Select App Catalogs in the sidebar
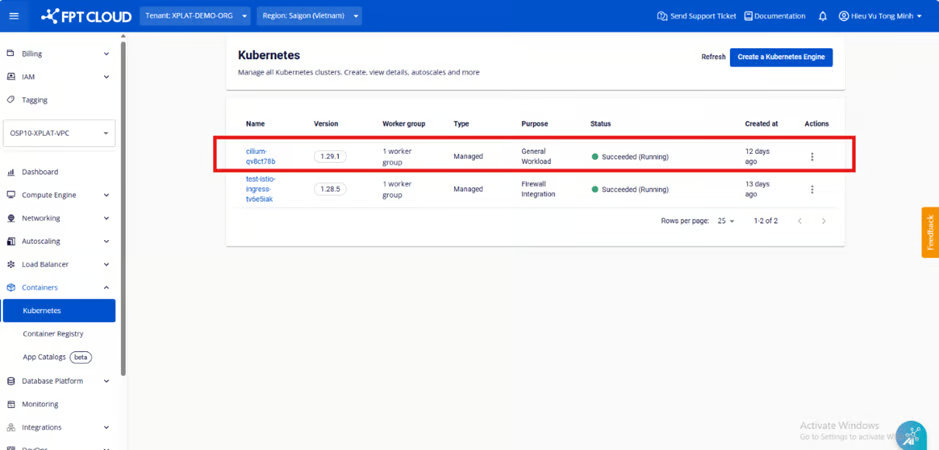 [x=45, y=357]
